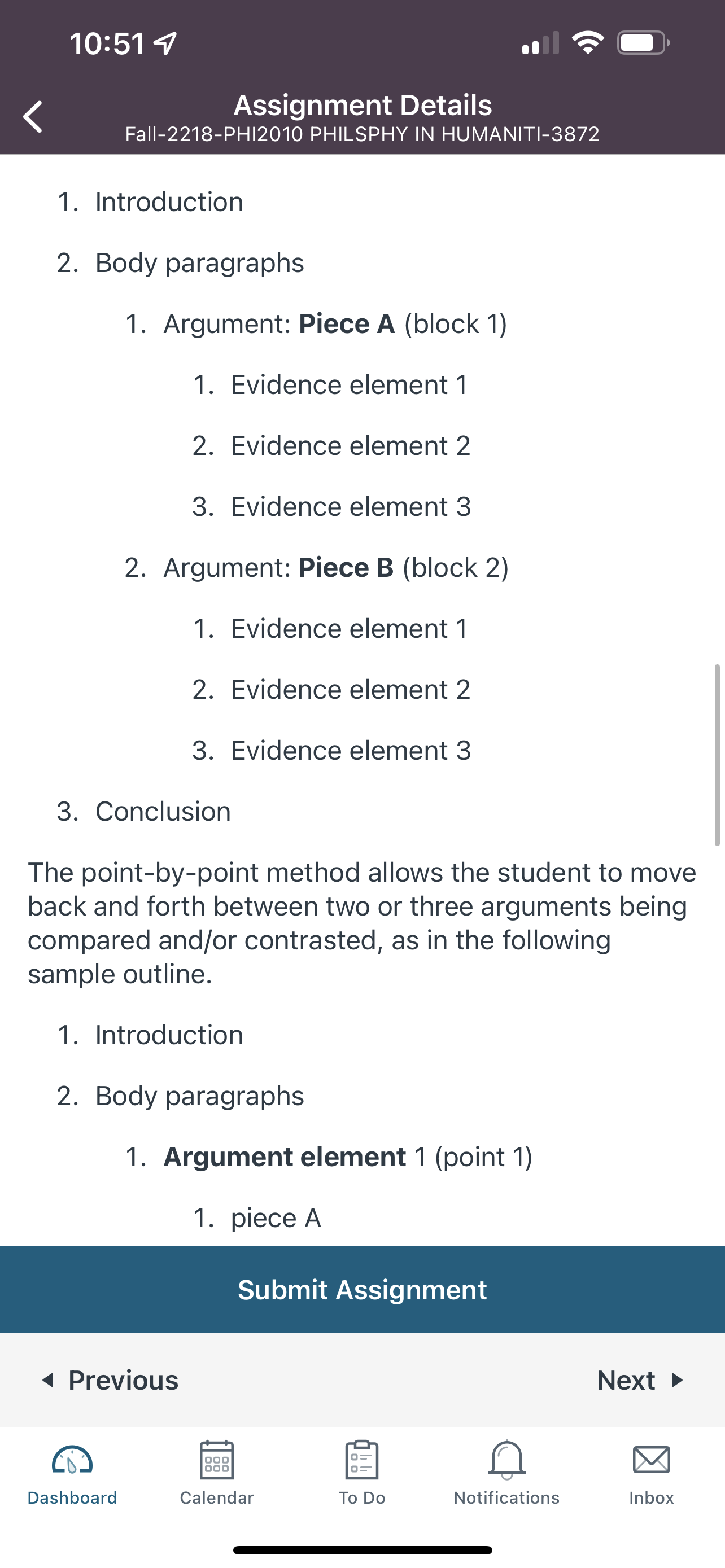Tap the Wi-Fi status icon

(587, 42)
